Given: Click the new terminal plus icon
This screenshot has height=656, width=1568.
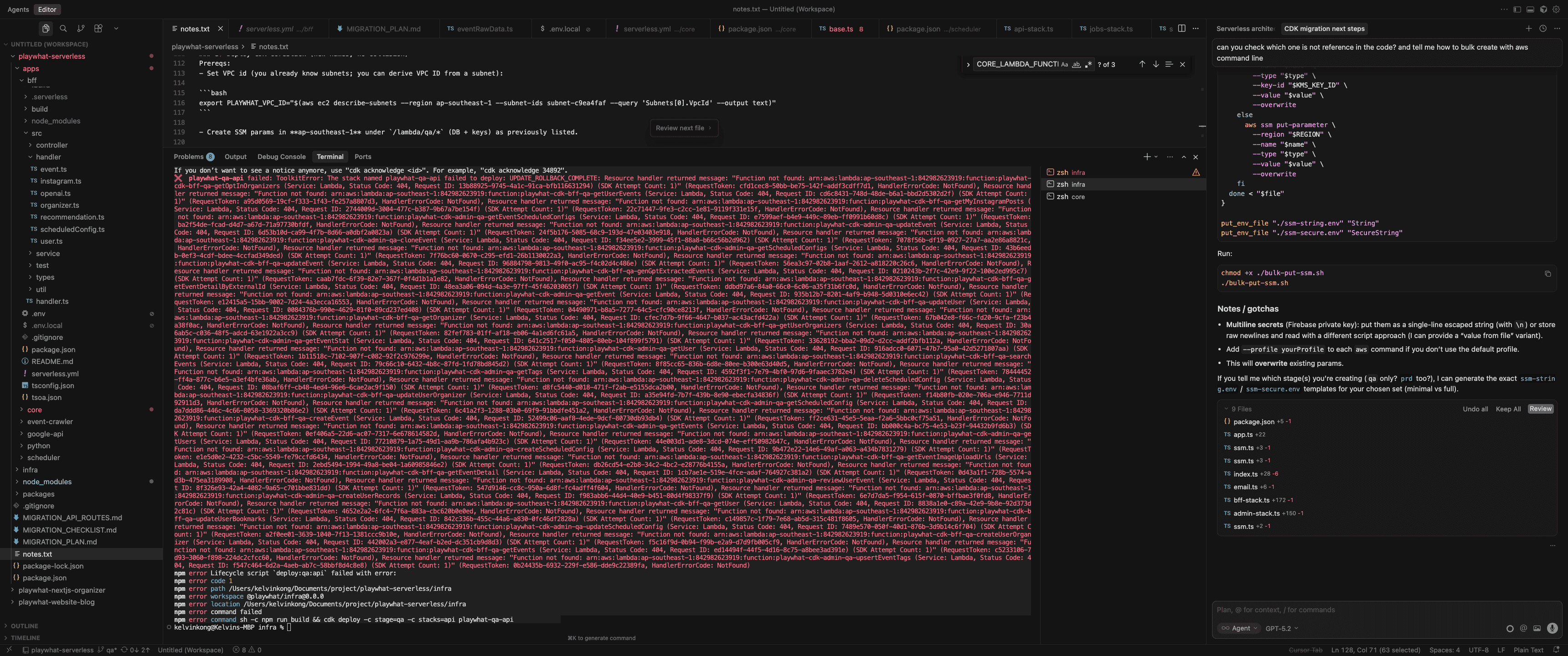Looking at the screenshot, I should pyautogui.click(x=1147, y=156).
